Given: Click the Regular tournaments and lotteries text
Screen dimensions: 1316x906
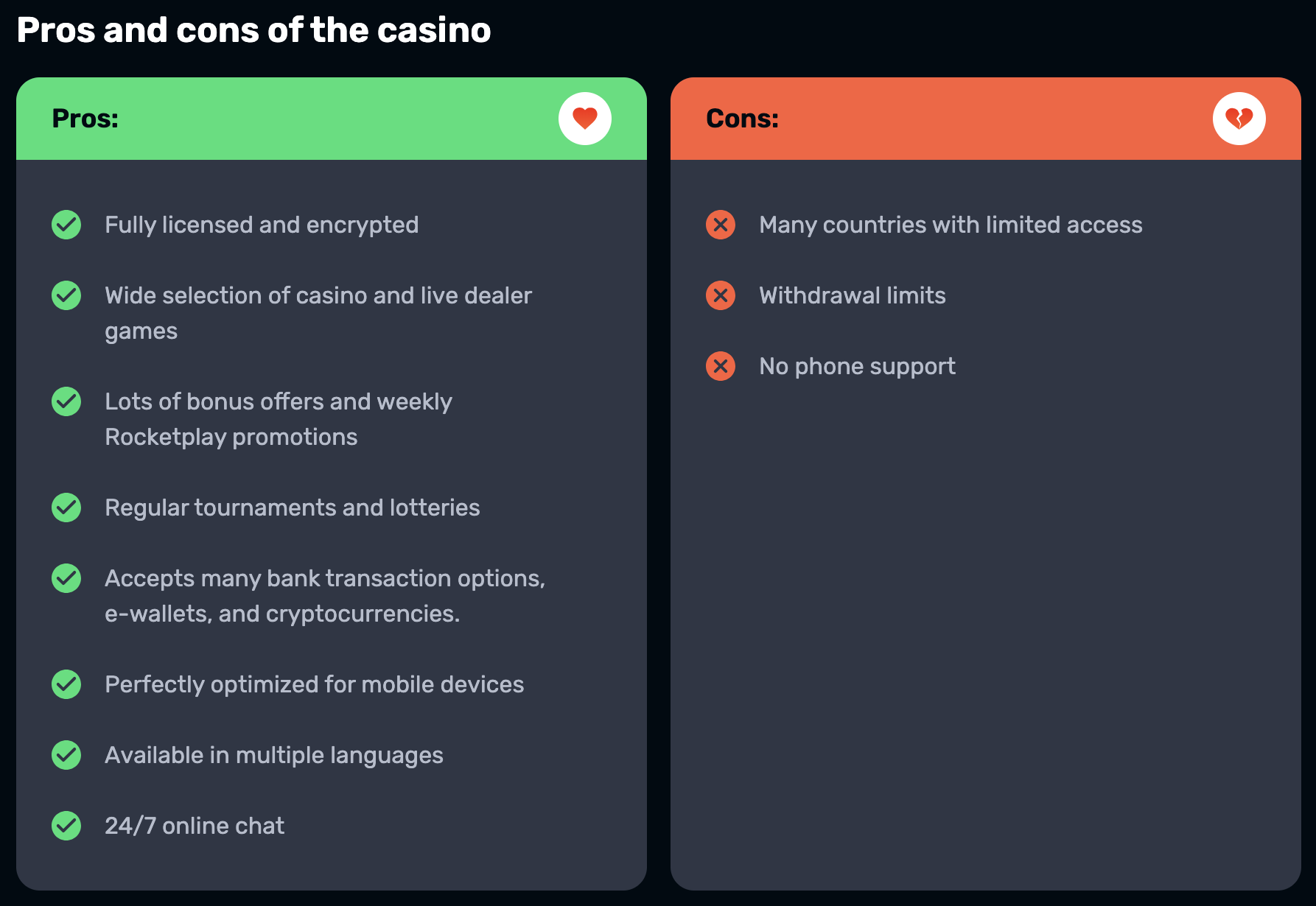Looking at the screenshot, I should coord(293,508).
